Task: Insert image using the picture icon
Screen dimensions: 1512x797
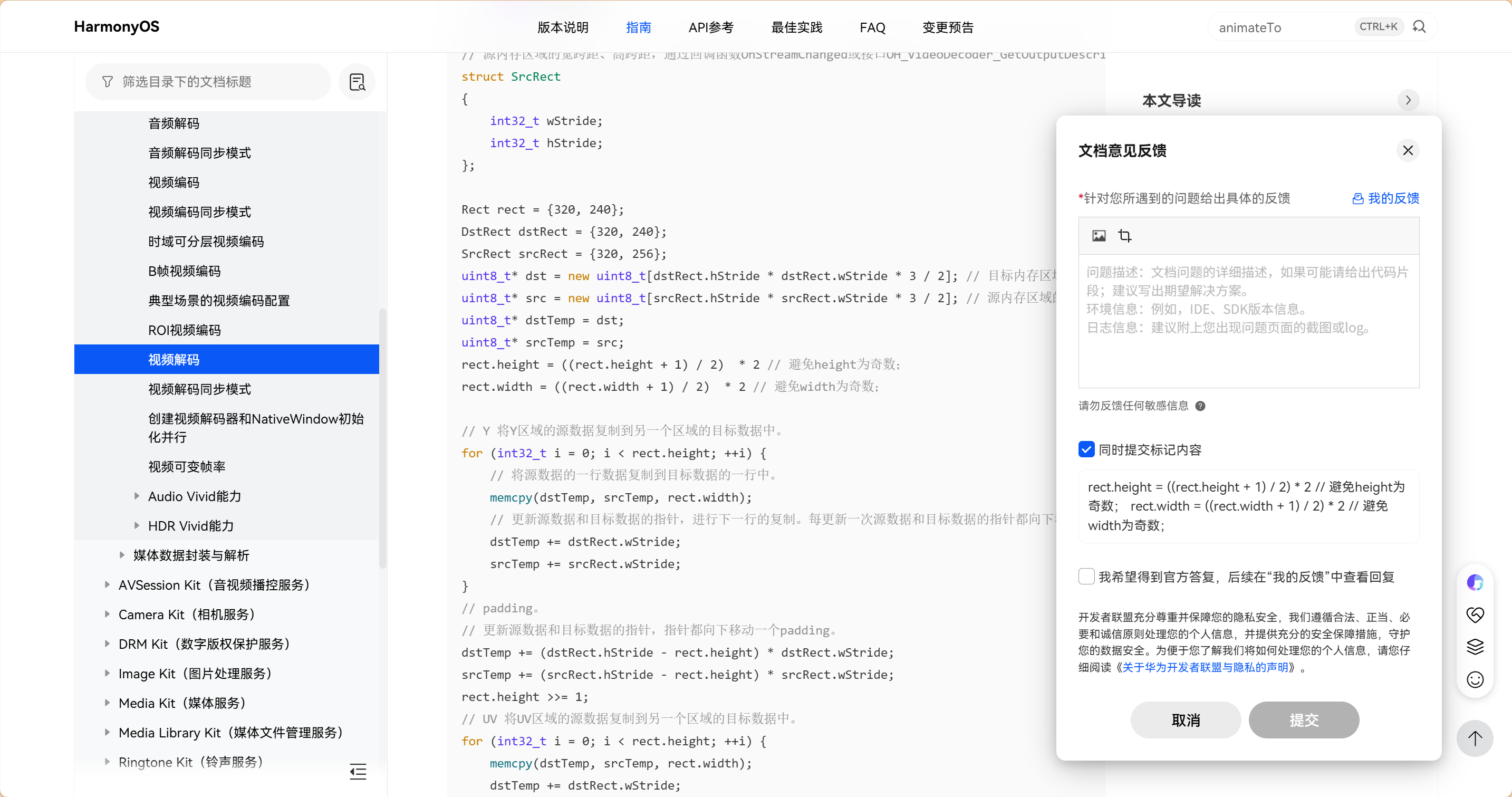Action: (x=1099, y=235)
